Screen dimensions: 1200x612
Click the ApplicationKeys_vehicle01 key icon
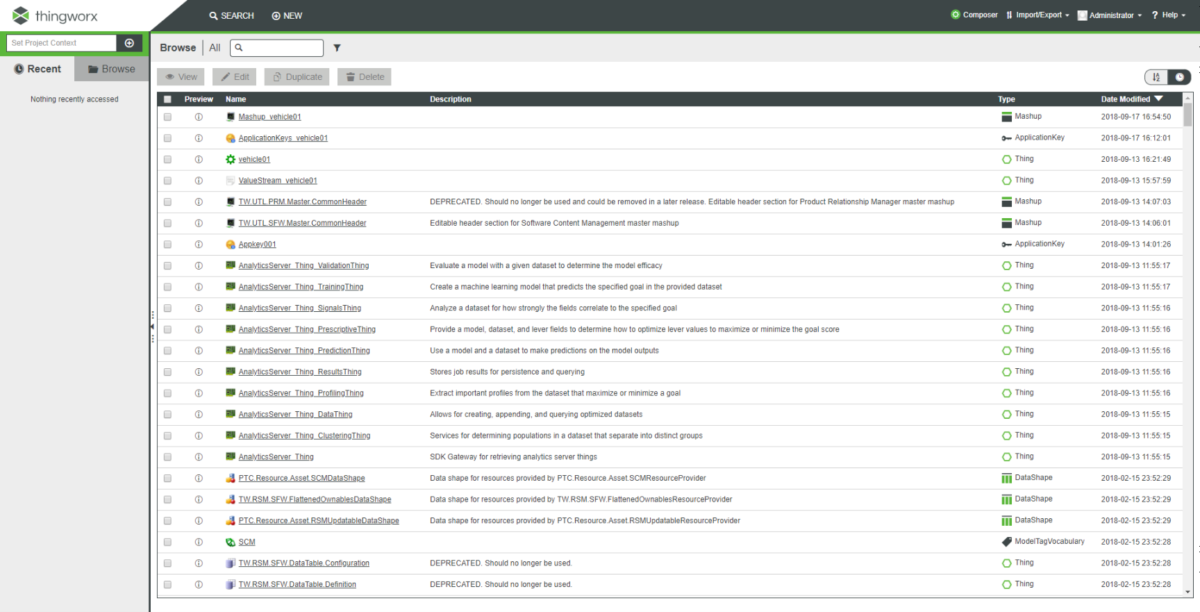[230, 137]
